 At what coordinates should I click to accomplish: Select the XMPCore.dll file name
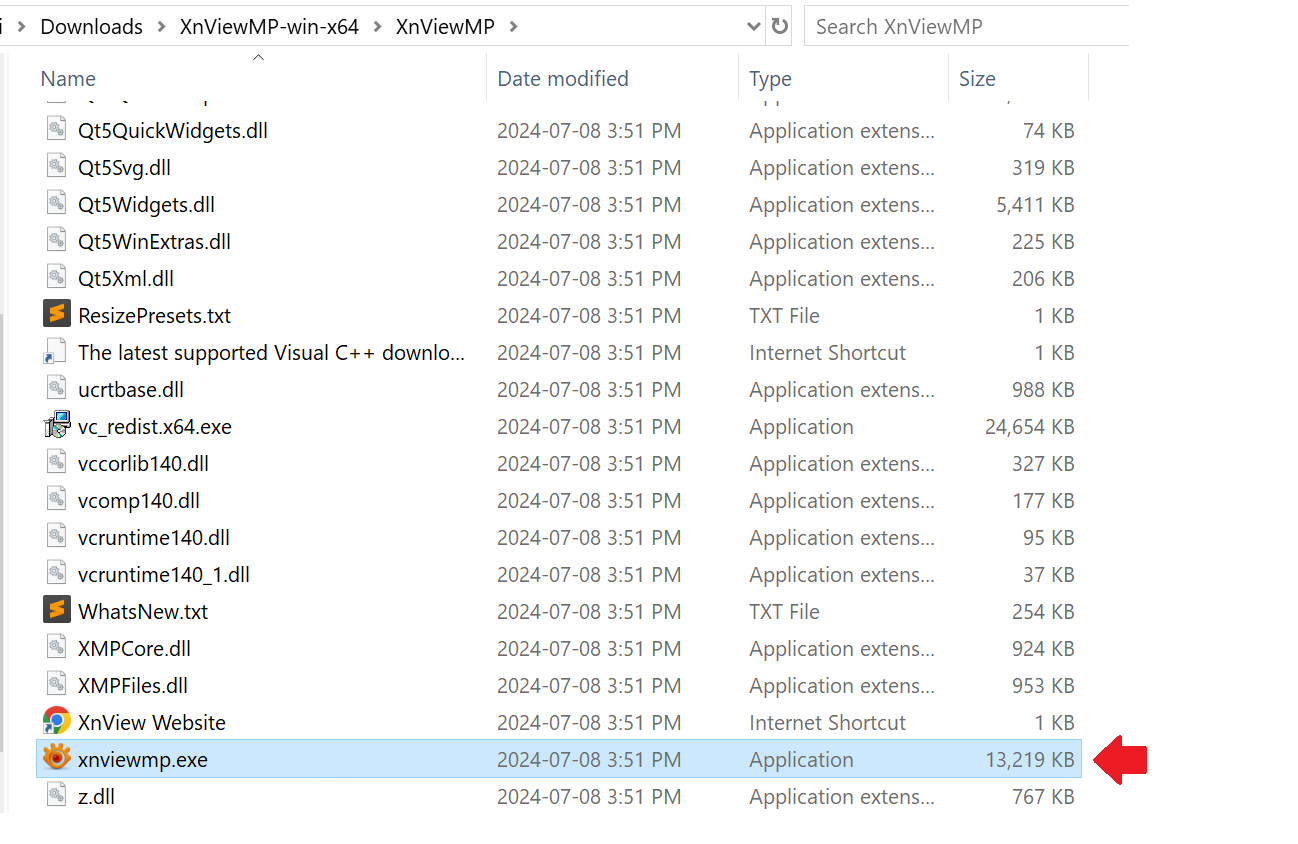click(x=134, y=649)
